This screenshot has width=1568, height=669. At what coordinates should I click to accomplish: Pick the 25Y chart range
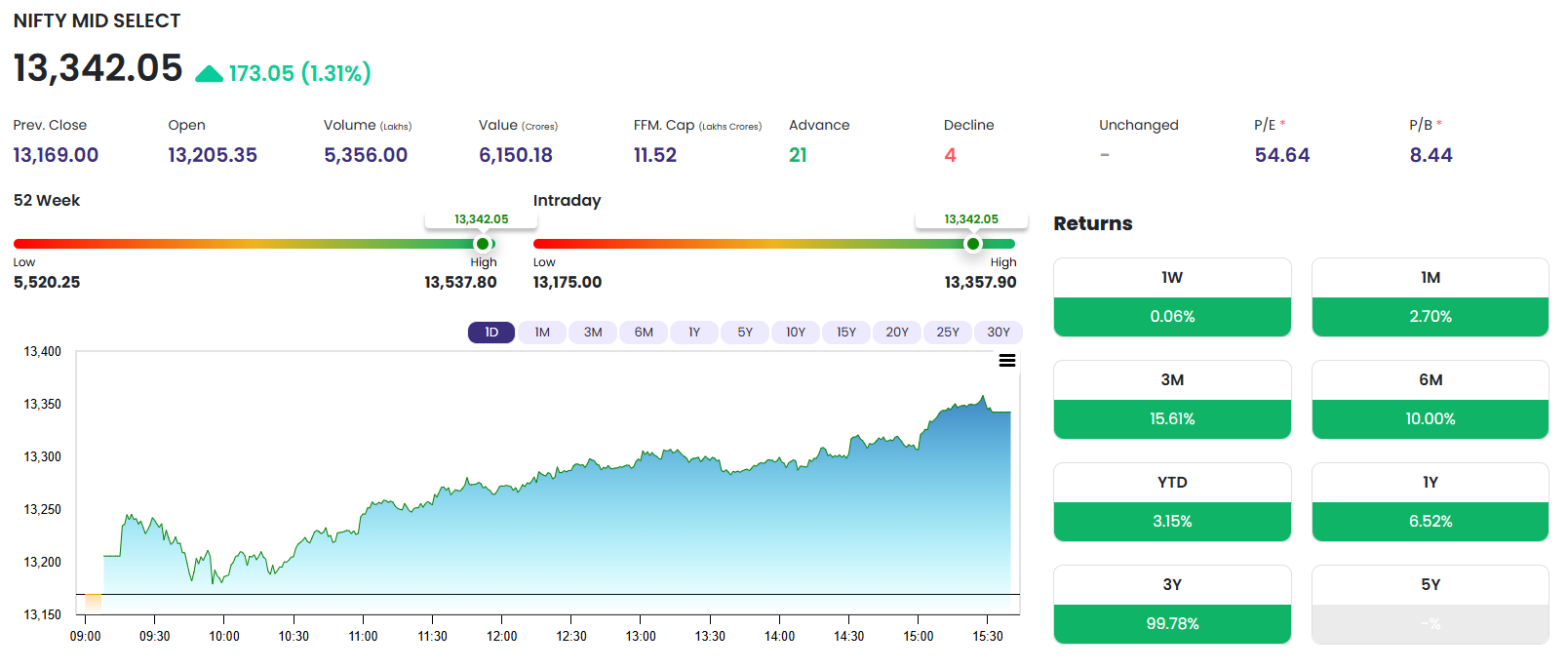[x=948, y=333]
